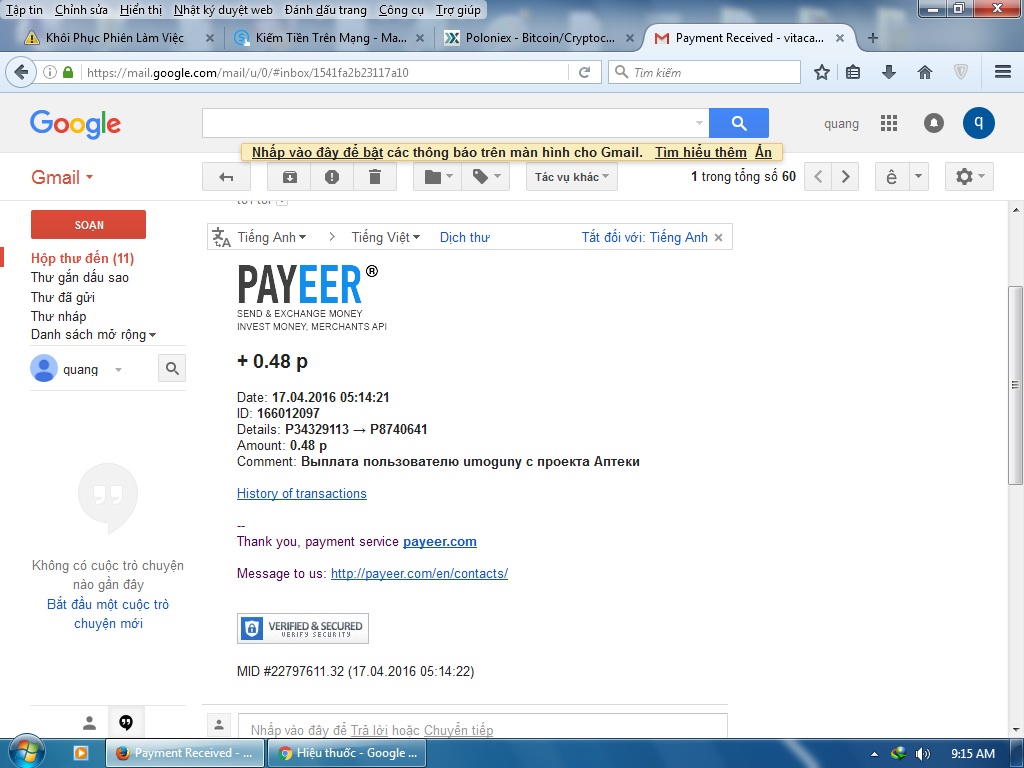Expand 'Danh sách mở rộng' label list

(x=93, y=334)
